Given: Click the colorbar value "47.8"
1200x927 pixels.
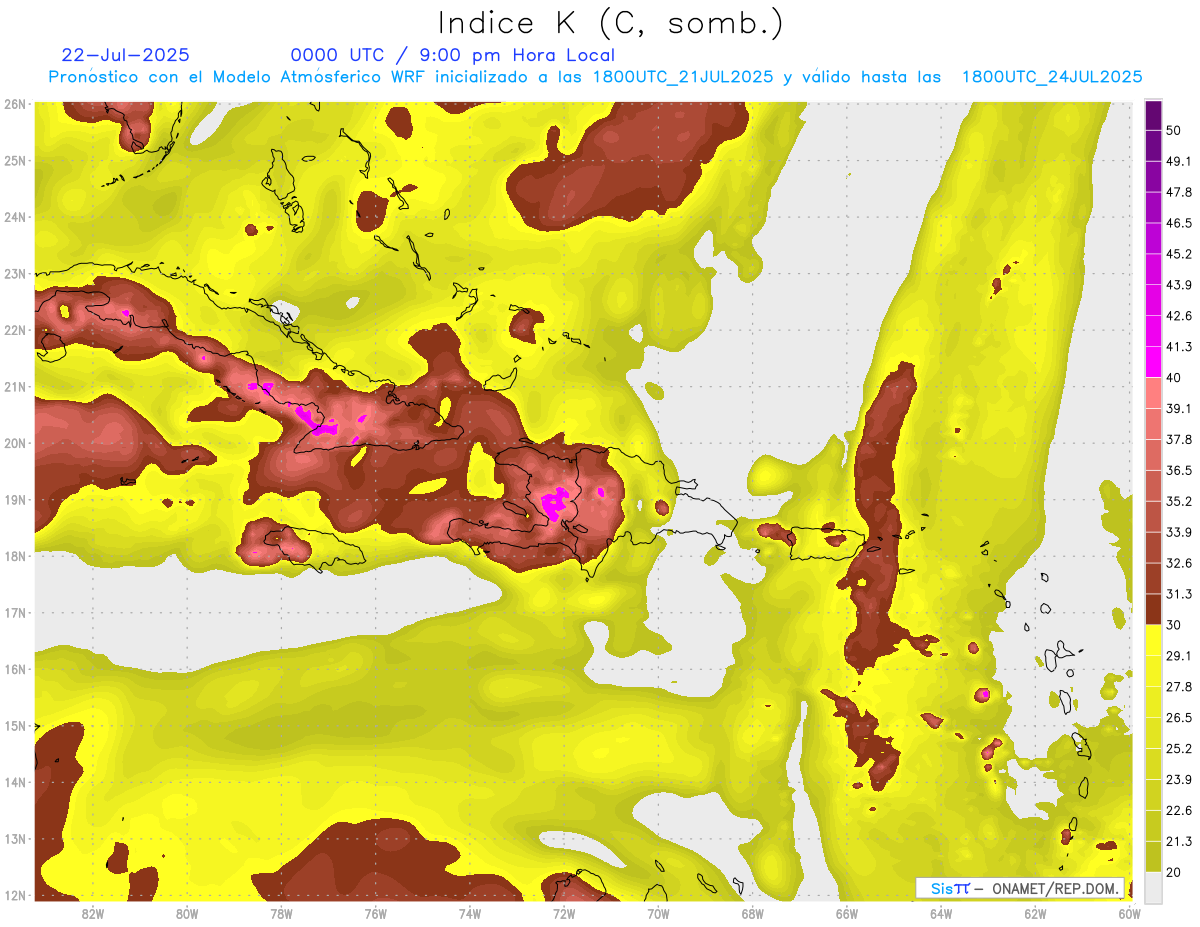Looking at the screenshot, I should [x=1178, y=192].
